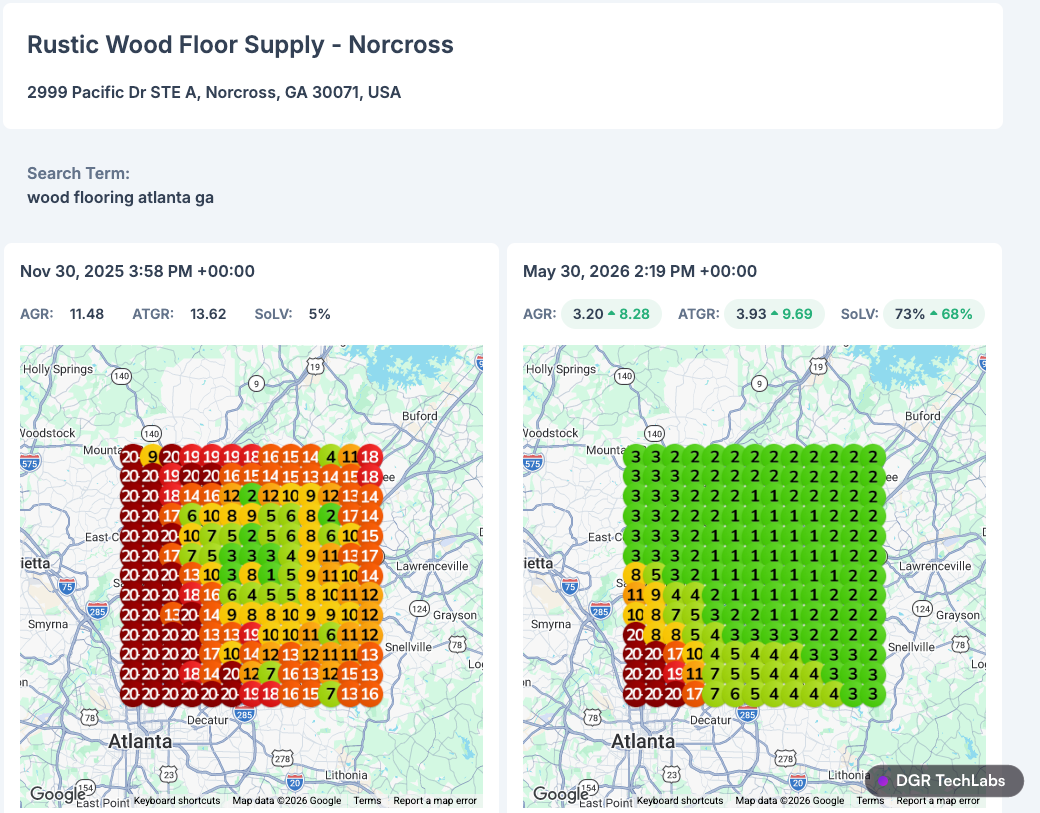Select the green rank 1 marker on Nov 2025 map
Viewport: 1040px width, 813px height.
[x=271, y=575]
